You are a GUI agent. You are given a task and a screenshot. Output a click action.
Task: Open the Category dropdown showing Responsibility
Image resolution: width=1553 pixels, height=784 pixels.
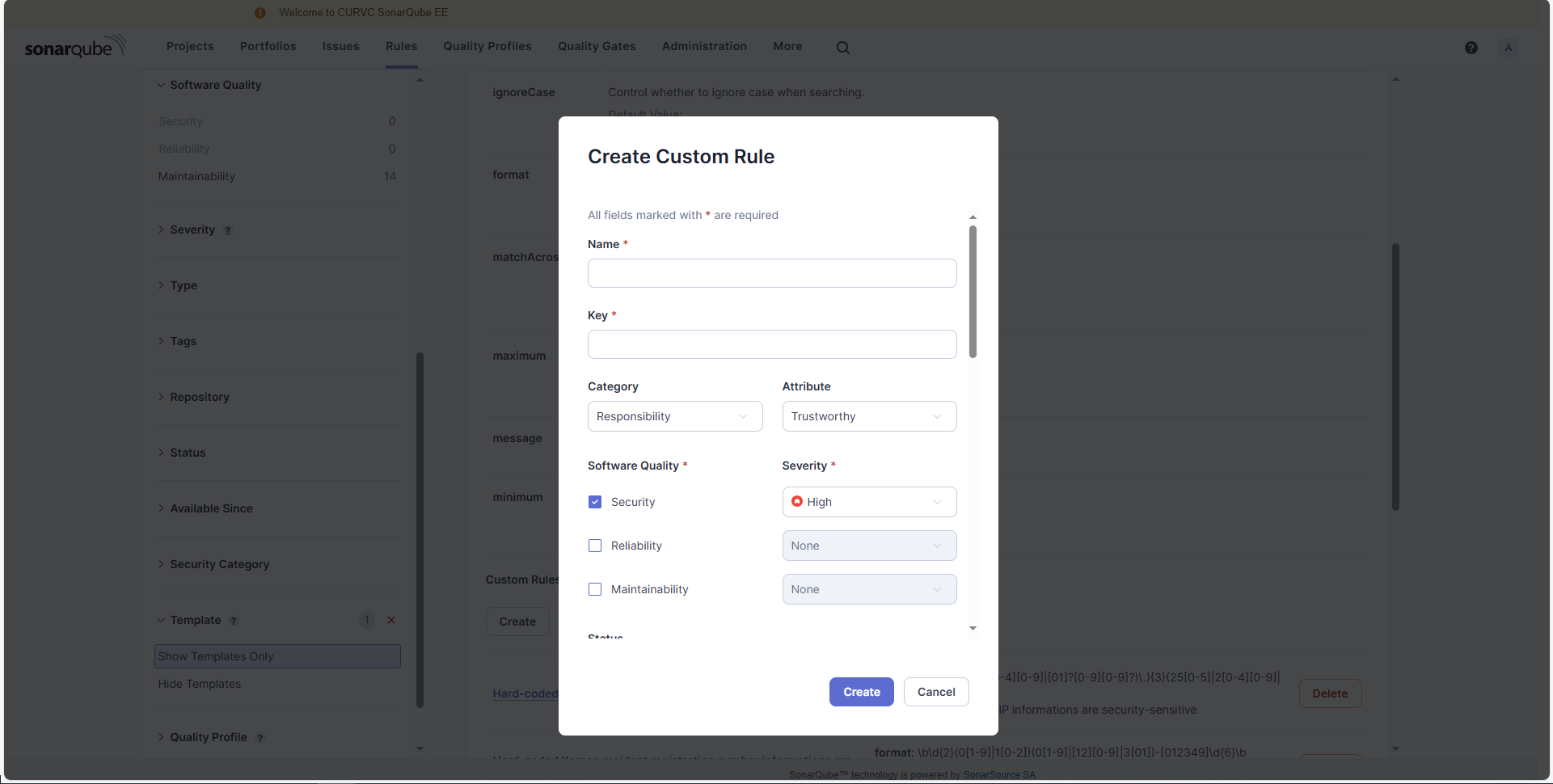pos(674,416)
